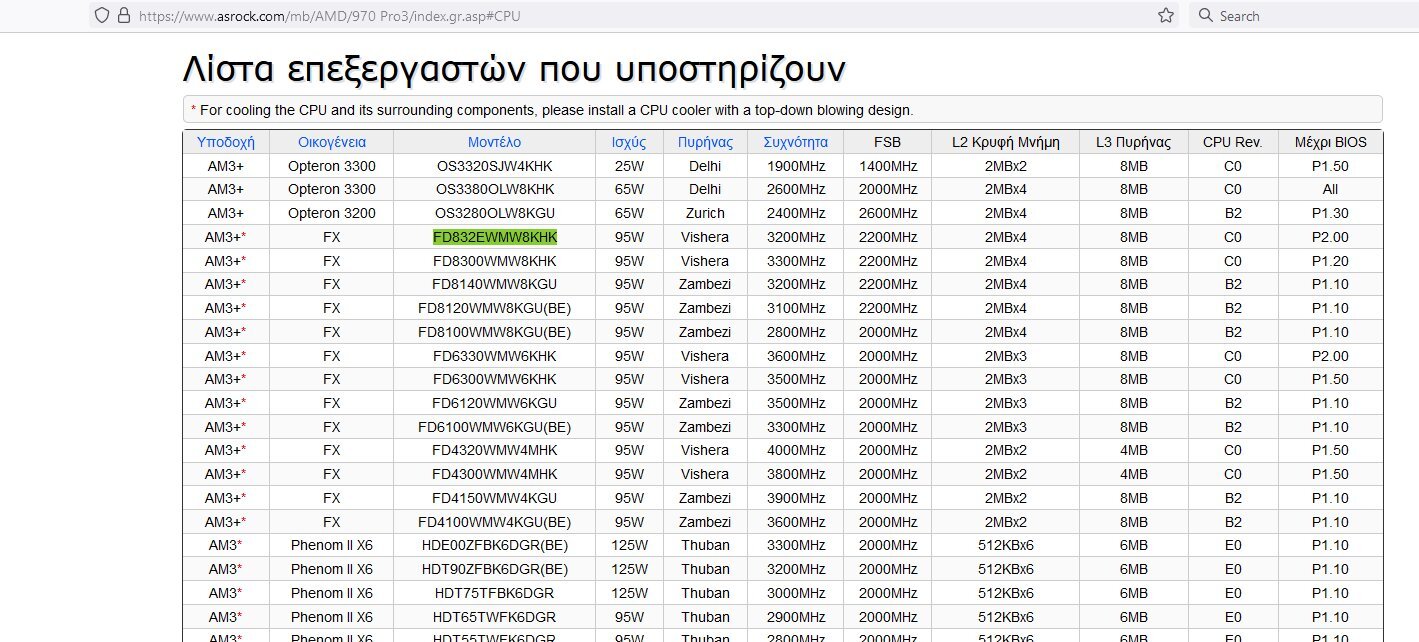The height and width of the screenshot is (642, 1419).
Task: Sort table by Πυρήνας column header
Action: point(705,142)
